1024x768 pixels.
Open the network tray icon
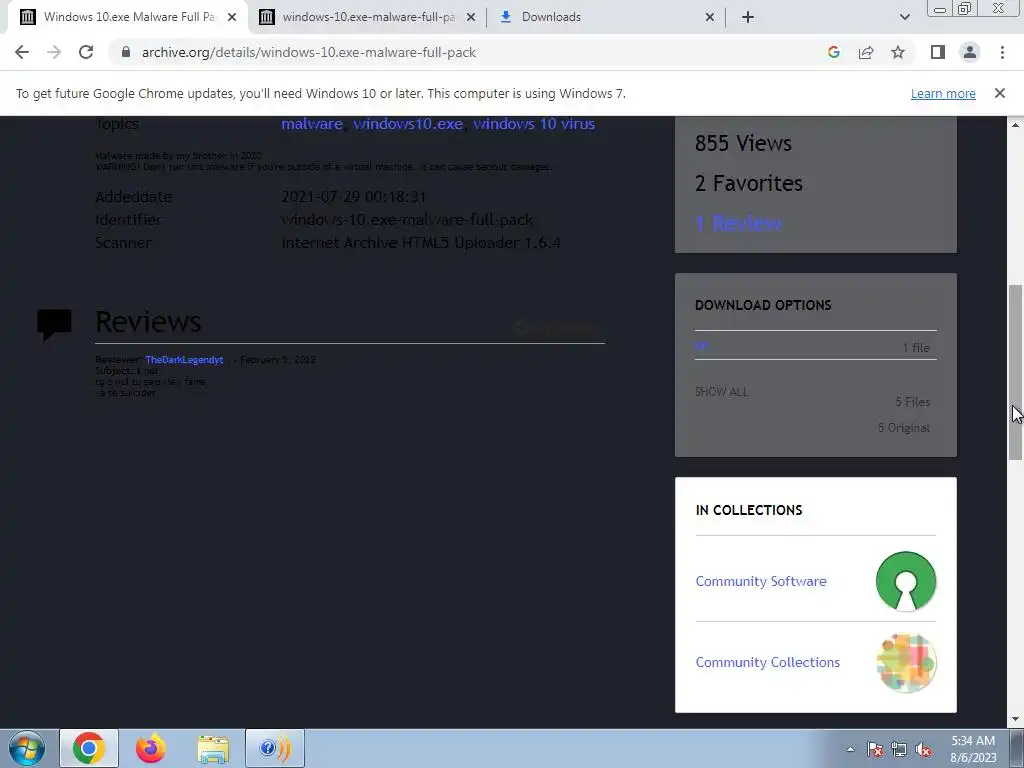899,749
